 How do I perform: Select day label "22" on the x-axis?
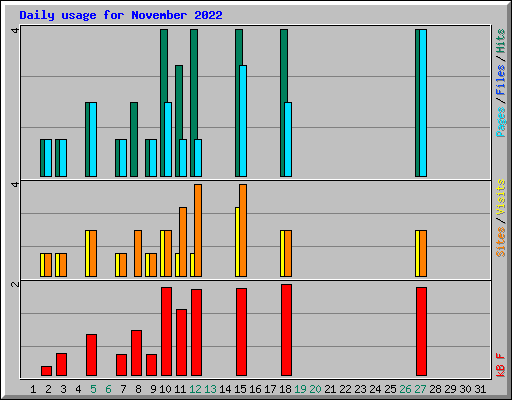(345, 389)
